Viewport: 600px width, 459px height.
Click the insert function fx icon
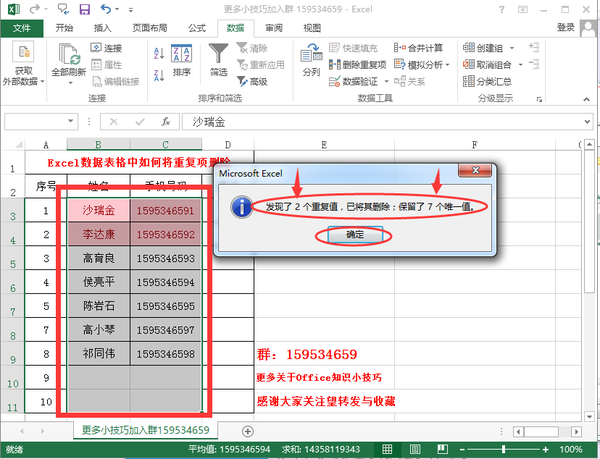click(166, 122)
